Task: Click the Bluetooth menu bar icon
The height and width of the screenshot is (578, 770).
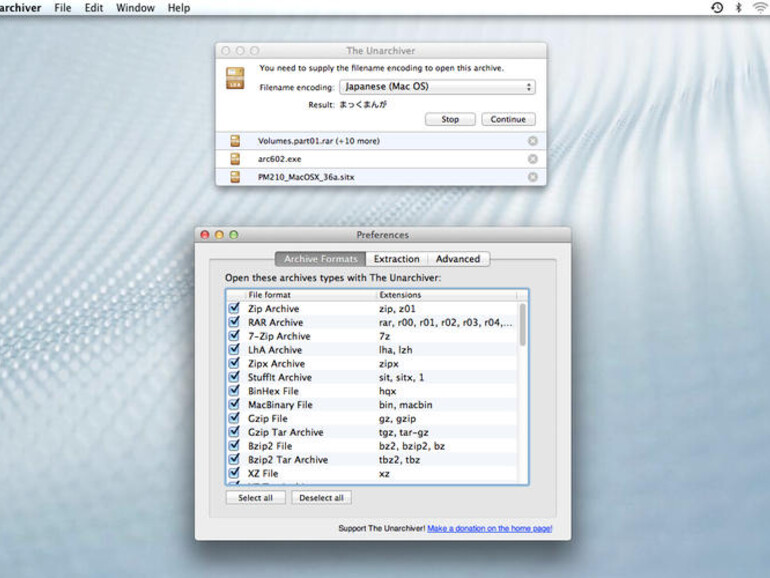Action: 739,8
